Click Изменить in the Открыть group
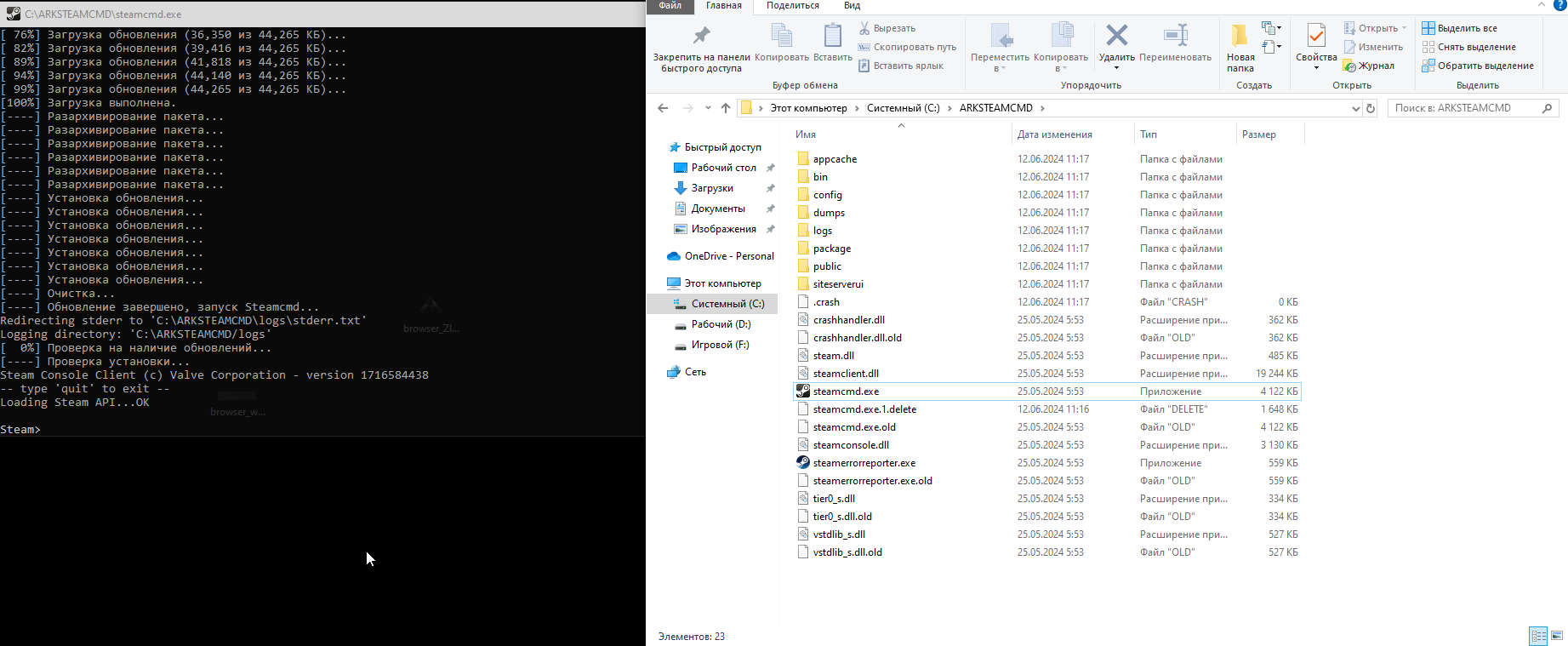Viewport: 1568px width, 646px height. [x=1374, y=47]
